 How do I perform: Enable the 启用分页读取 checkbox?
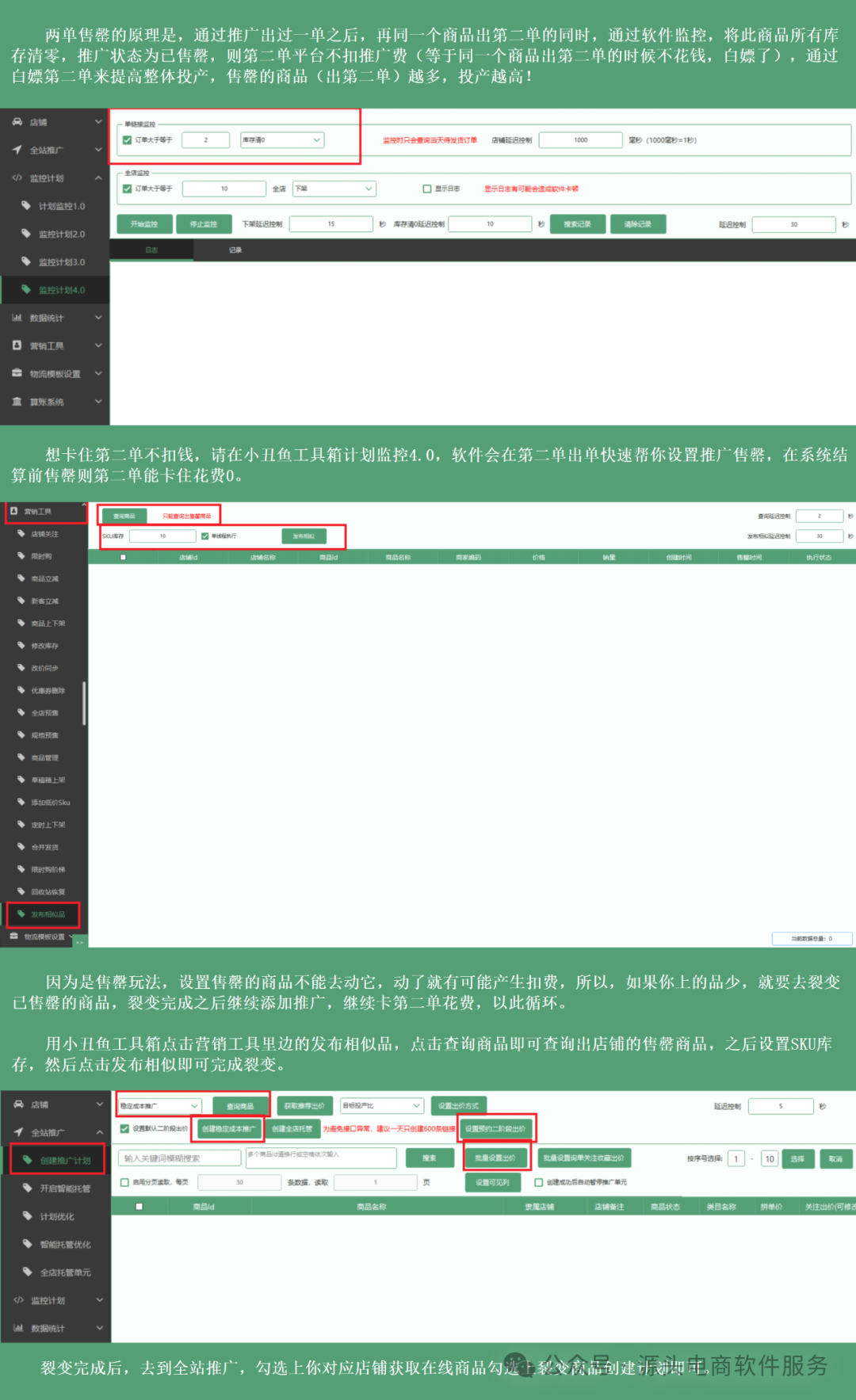coord(124,1182)
